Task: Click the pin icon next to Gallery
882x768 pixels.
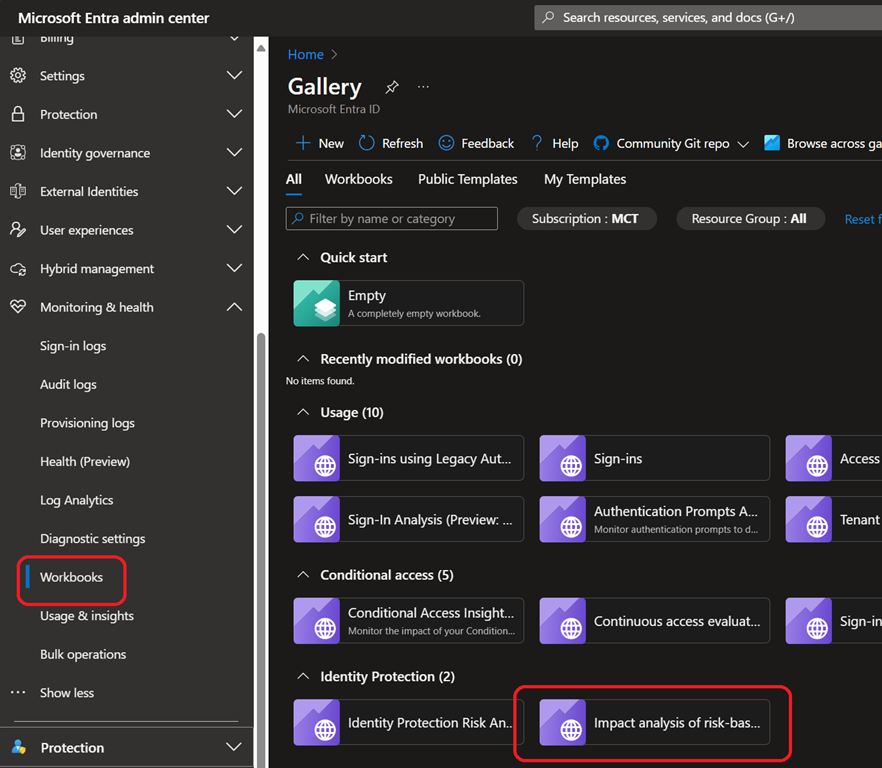Action: [392, 87]
